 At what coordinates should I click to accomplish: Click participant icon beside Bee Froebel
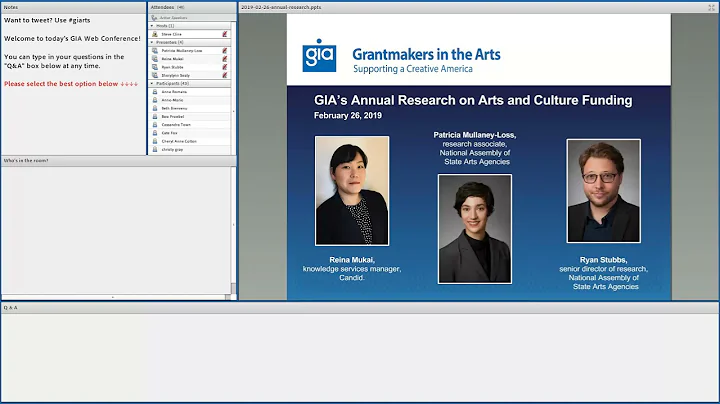[x=155, y=117]
